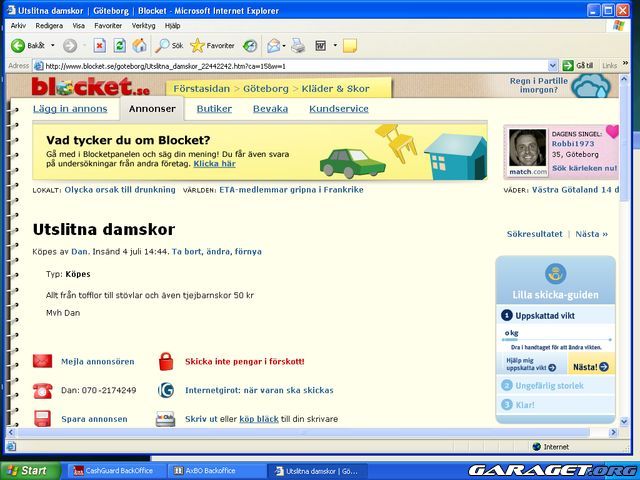This screenshot has height=480, width=640.
Task: Click the Print toolbar icon
Action: click(x=298, y=45)
